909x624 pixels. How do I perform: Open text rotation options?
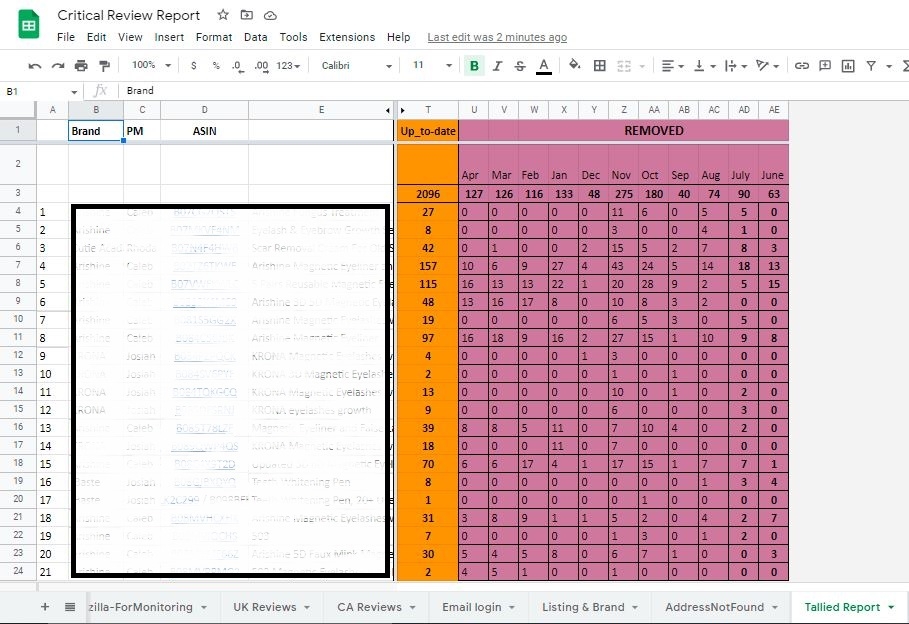[x=767, y=66]
